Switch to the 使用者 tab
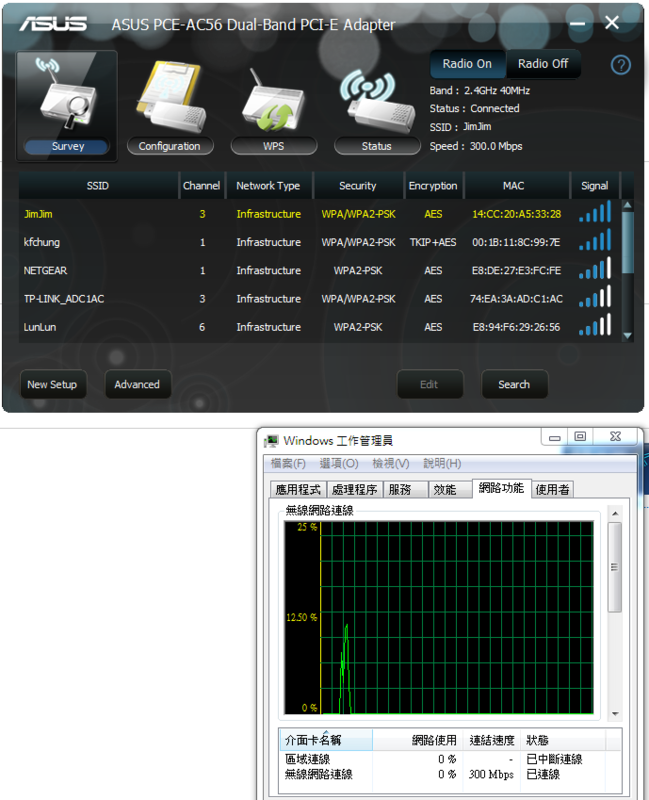The image size is (649, 800). 553,489
